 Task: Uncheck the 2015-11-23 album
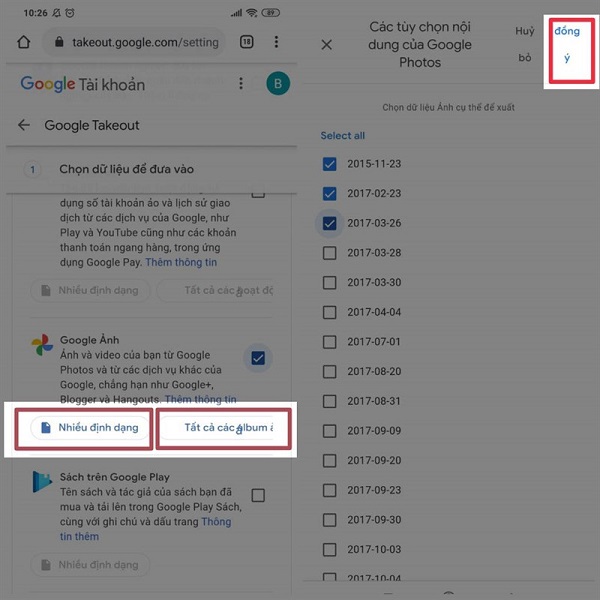pyautogui.click(x=329, y=164)
